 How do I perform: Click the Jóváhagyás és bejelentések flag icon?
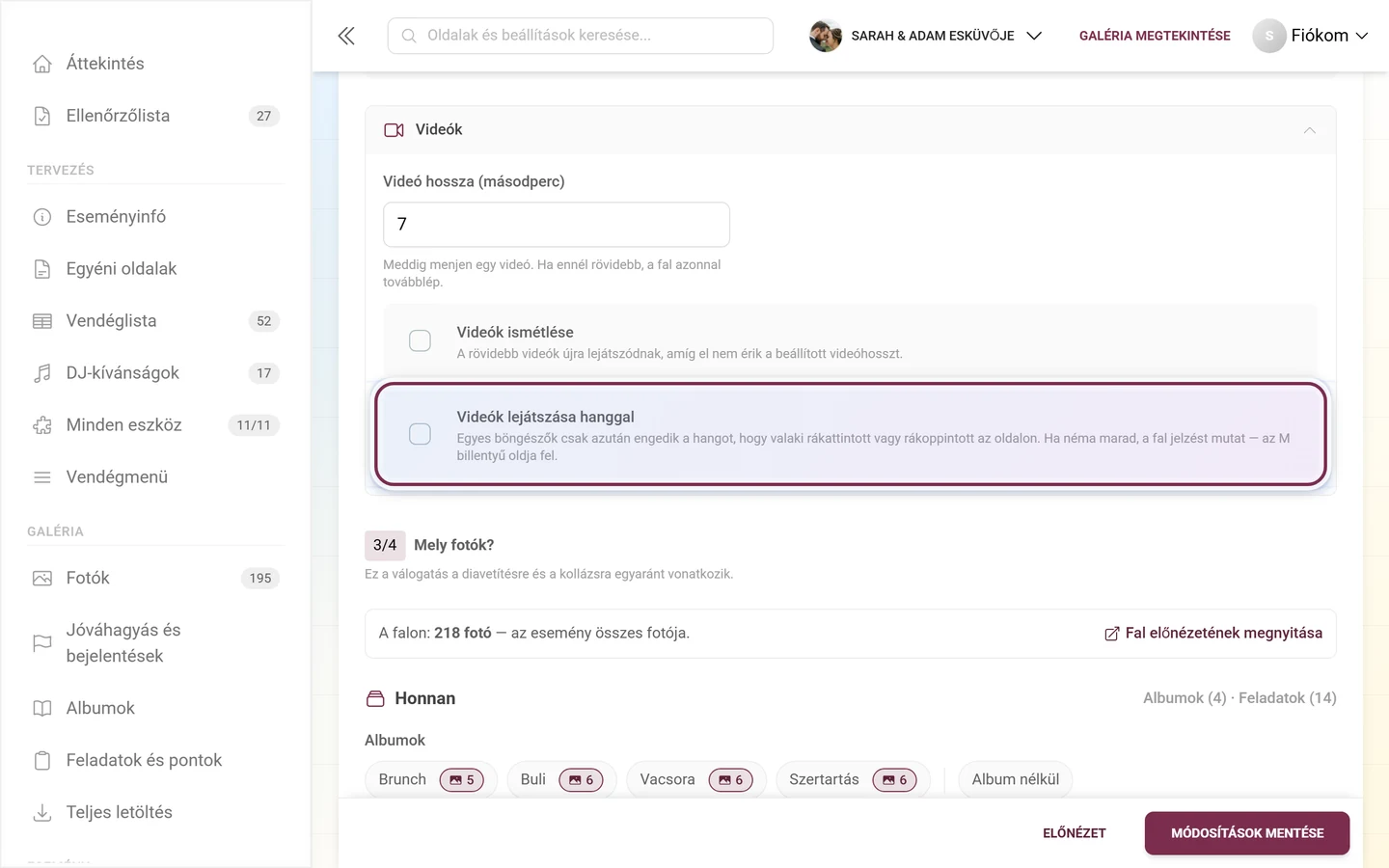pos(42,643)
